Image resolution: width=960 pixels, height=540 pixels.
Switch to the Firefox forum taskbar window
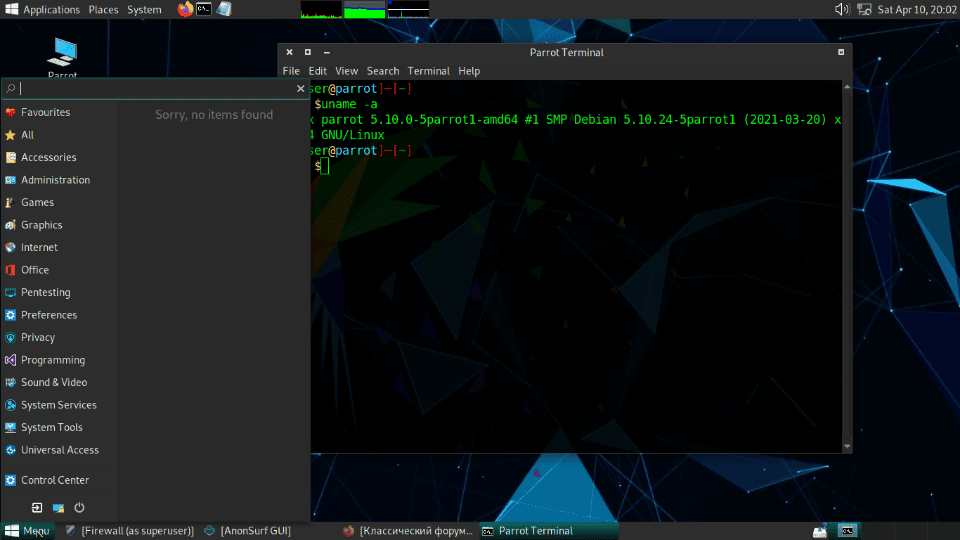click(408, 531)
